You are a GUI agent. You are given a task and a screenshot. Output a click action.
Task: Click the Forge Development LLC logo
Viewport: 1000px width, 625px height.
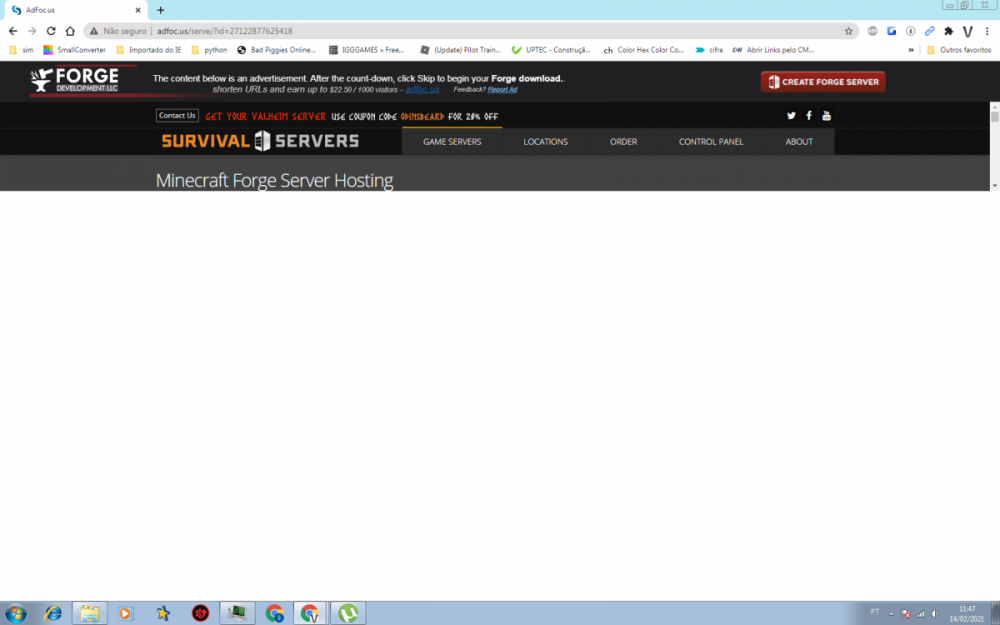pyautogui.click(x=75, y=80)
